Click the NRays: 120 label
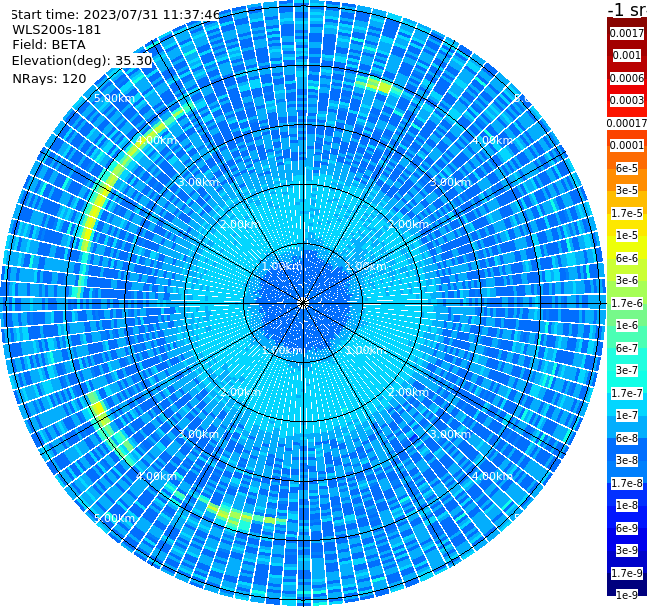Image resolution: width=647 pixels, height=607 pixels. 49,78
